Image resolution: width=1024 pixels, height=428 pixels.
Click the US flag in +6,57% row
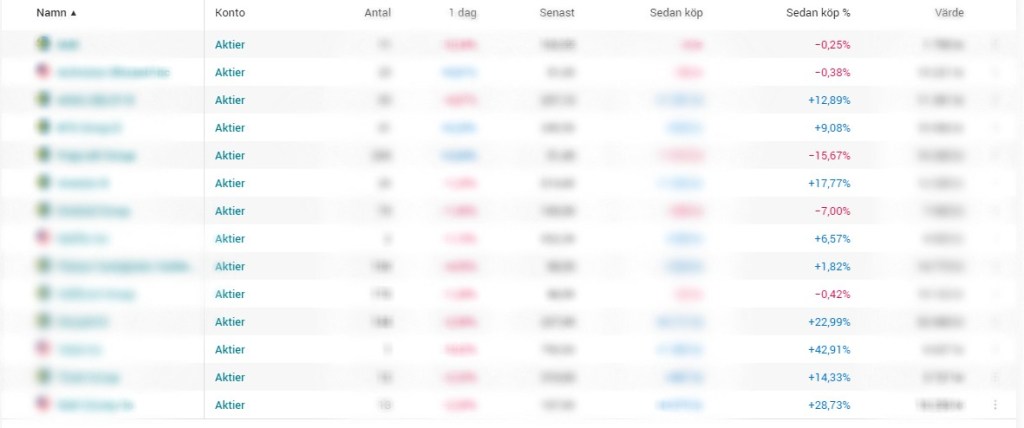point(43,238)
